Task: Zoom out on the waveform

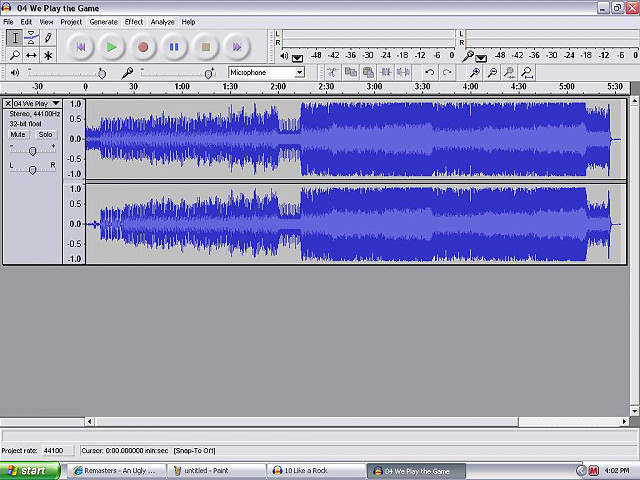Action: [x=492, y=73]
